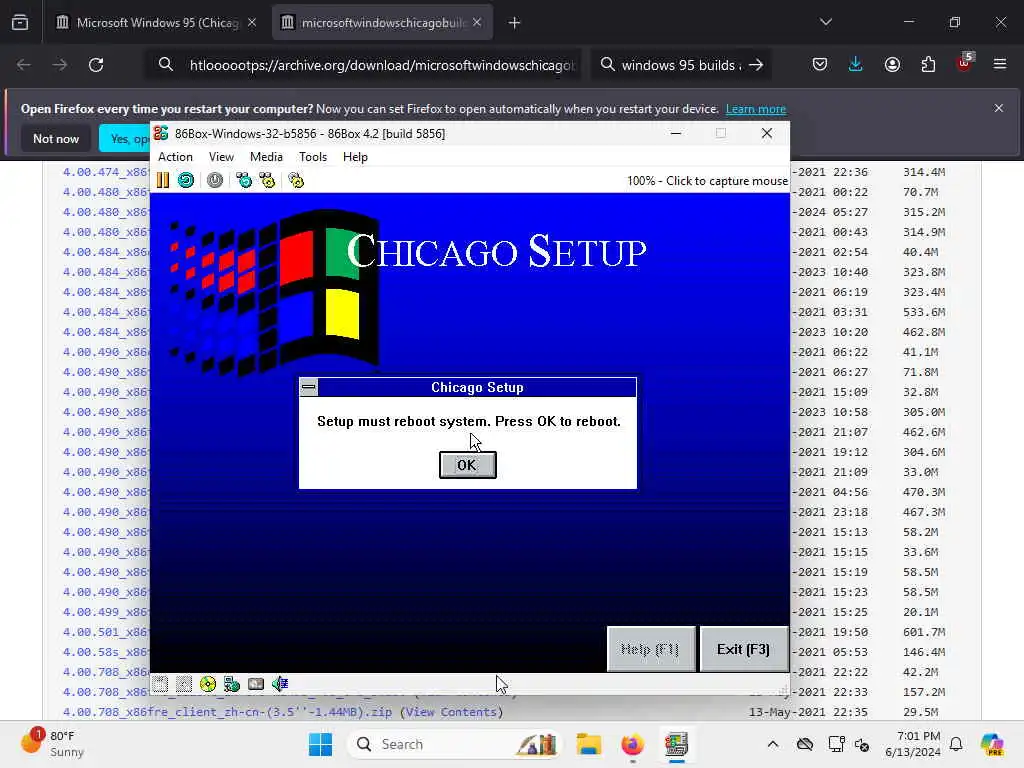Dismiss the Firefox startup notification bar
Image resolution: width=1024 pixels, height=768 pixels.
pos(999,108)
